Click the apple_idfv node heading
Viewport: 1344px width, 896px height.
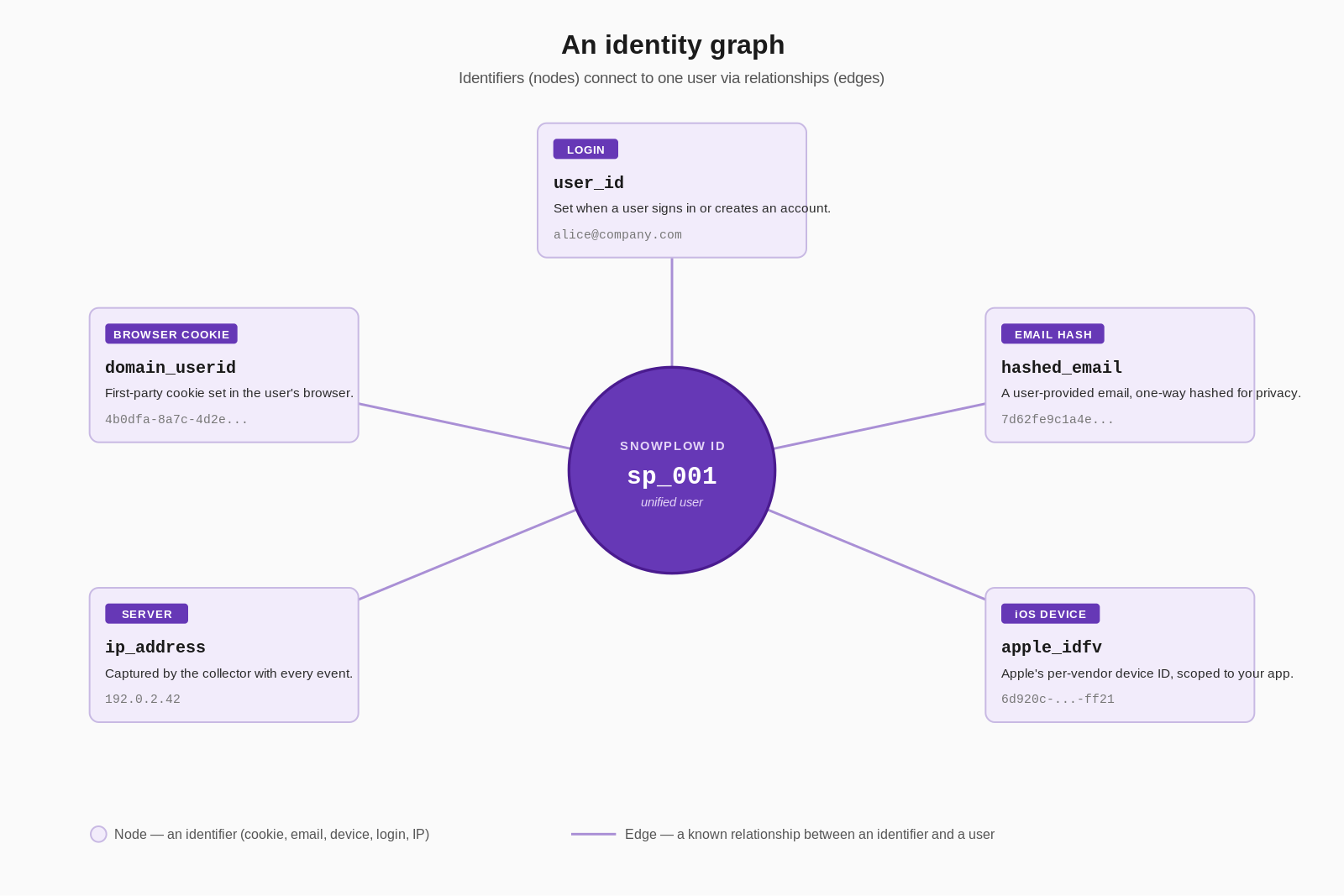coord(1052,647)
